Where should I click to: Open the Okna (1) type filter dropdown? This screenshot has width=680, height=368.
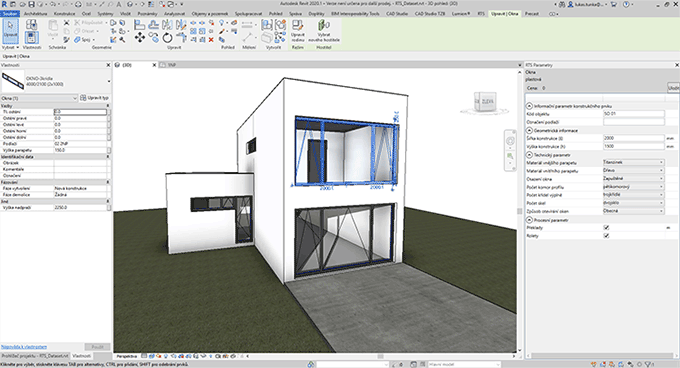[x=39, y=98]
